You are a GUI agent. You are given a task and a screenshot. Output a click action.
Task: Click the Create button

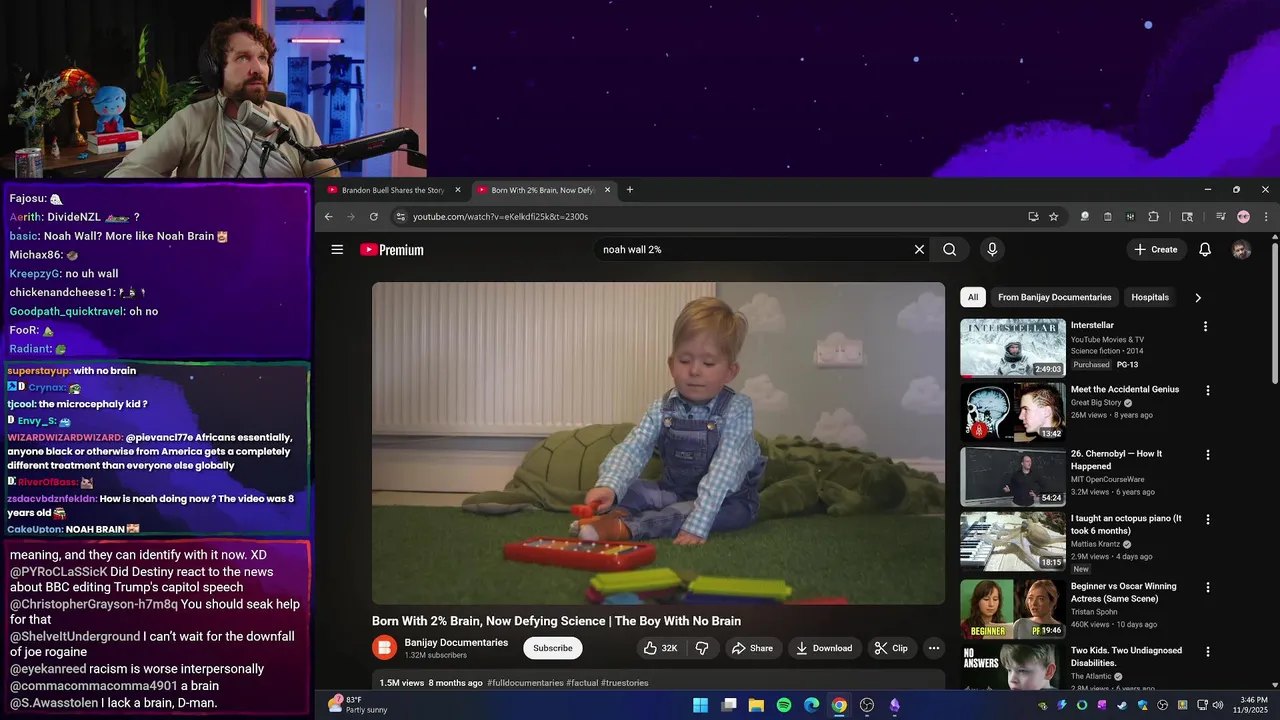[x=1156, y=250]
